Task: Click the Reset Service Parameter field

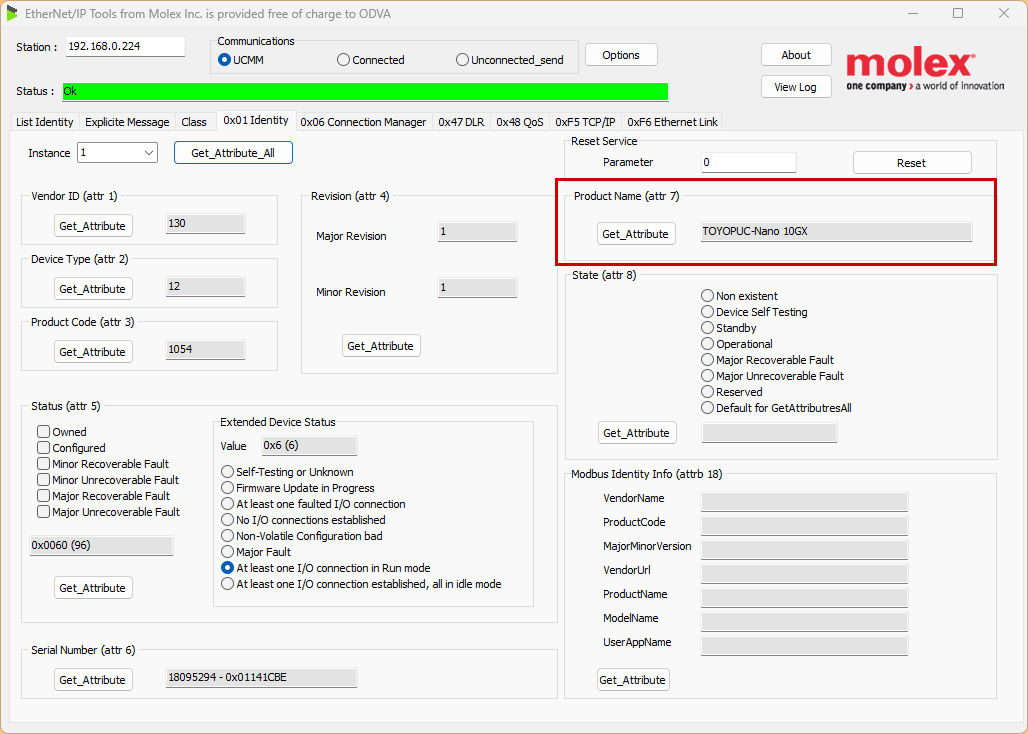Action: (x=747, y=162)
